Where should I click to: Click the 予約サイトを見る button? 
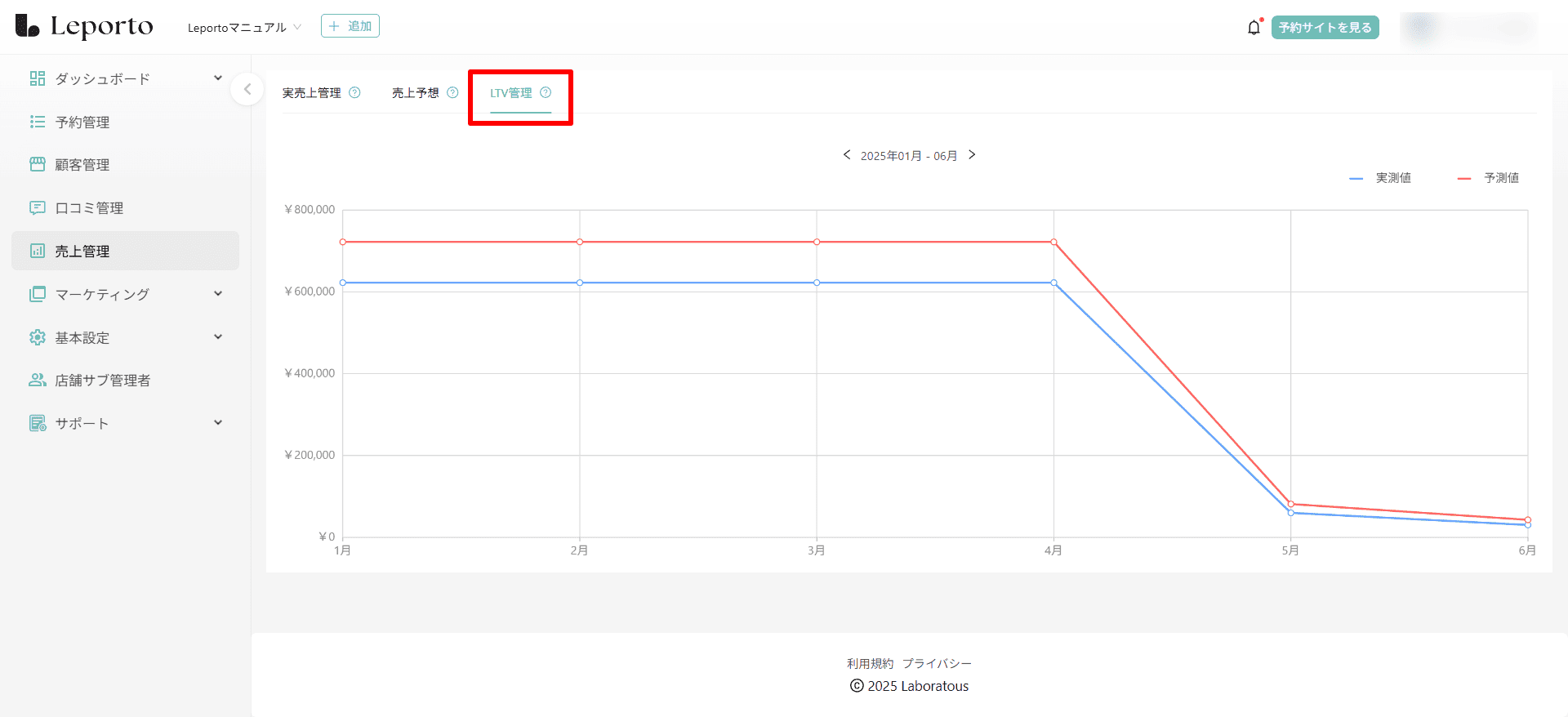click(x=1325, y=28)
